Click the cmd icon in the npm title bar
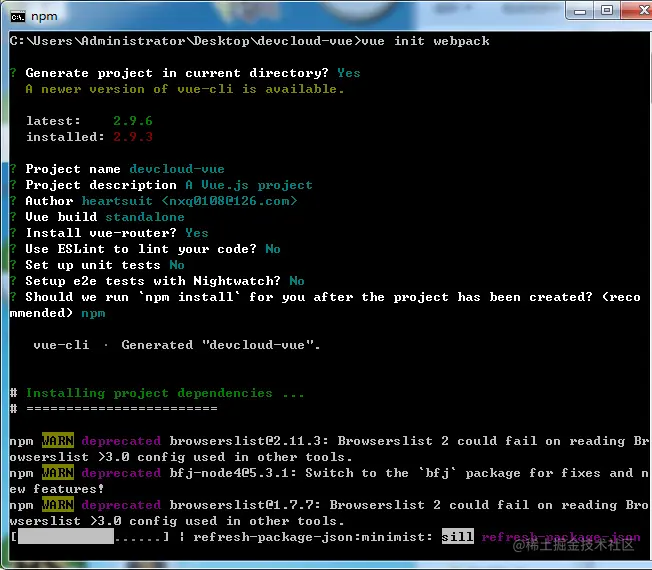Viewport: 652px width, 570px height. pyautogui.click(x=17, y=17)
